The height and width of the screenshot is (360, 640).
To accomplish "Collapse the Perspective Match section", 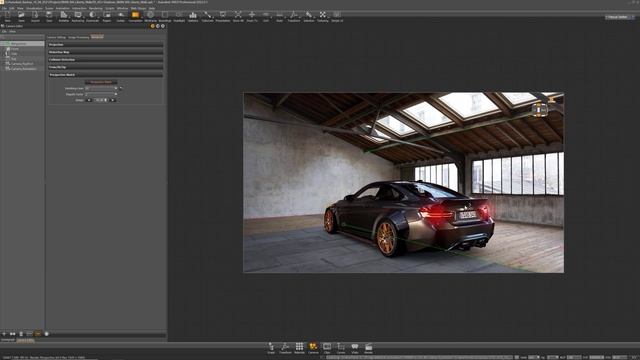I will (x=106, y=75).
